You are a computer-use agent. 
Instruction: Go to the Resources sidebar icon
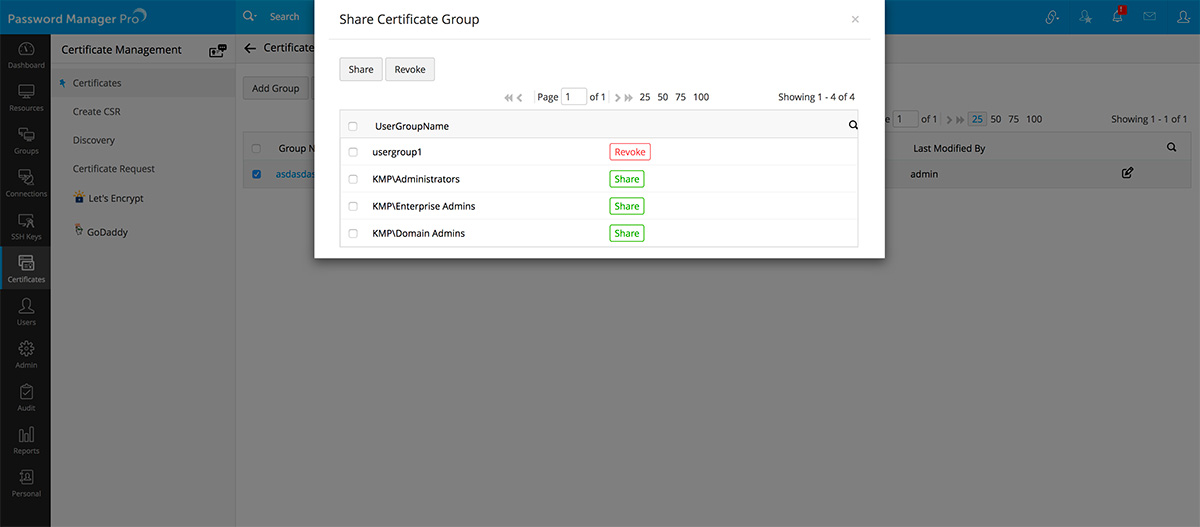point(26,97)
